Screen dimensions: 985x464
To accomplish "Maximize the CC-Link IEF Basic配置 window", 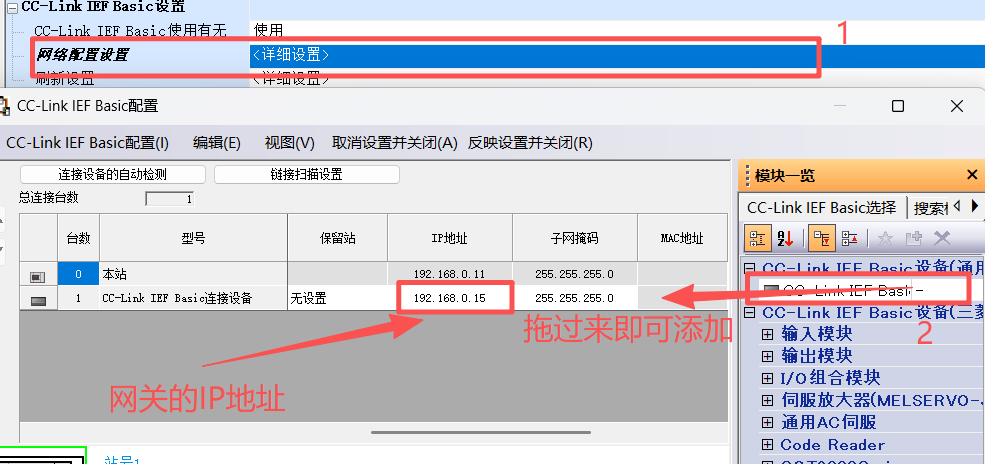I will point(898,106).
